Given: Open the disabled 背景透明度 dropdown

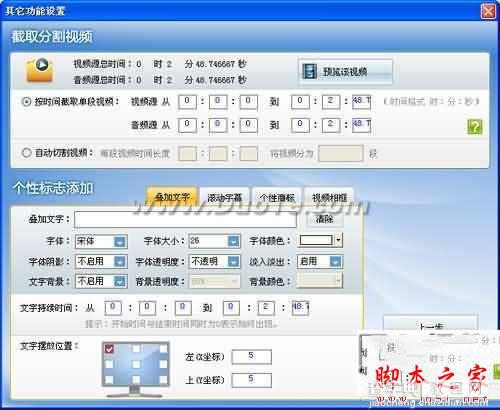Looking at the screenshot, I should pyautogui.click(x=214, y=282).
